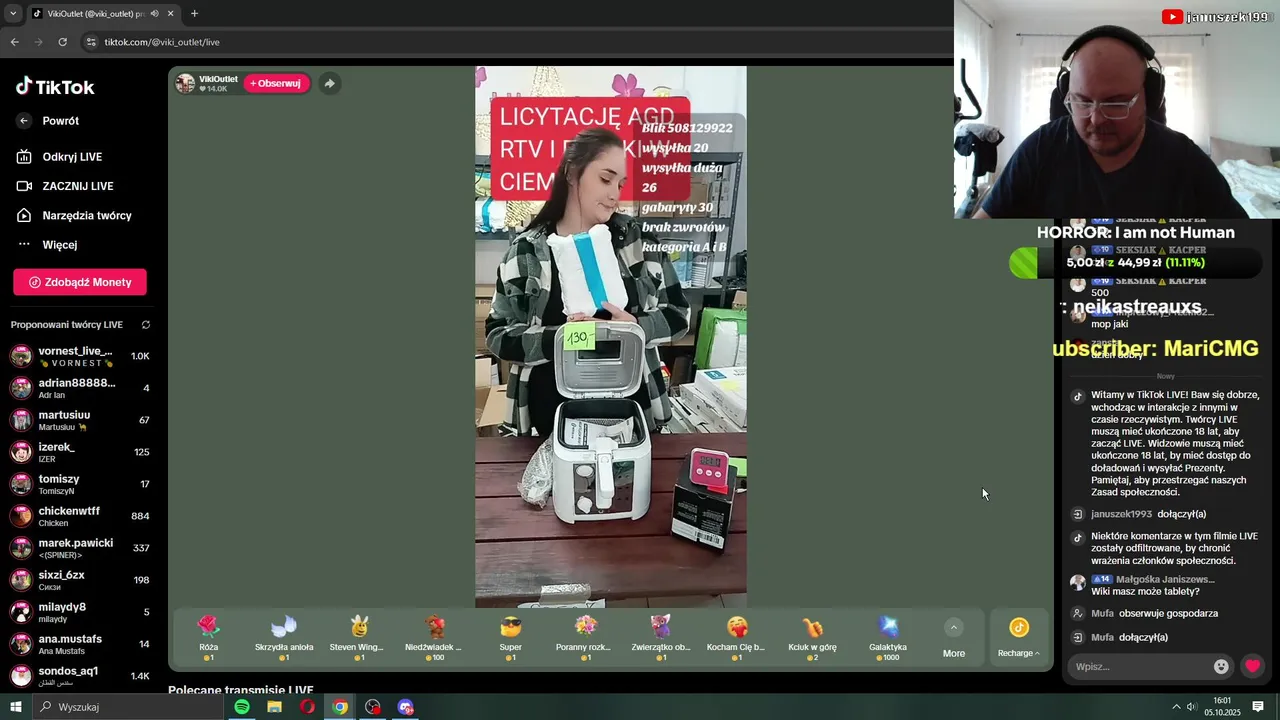Open the notification center icon

click(1258, 707)
